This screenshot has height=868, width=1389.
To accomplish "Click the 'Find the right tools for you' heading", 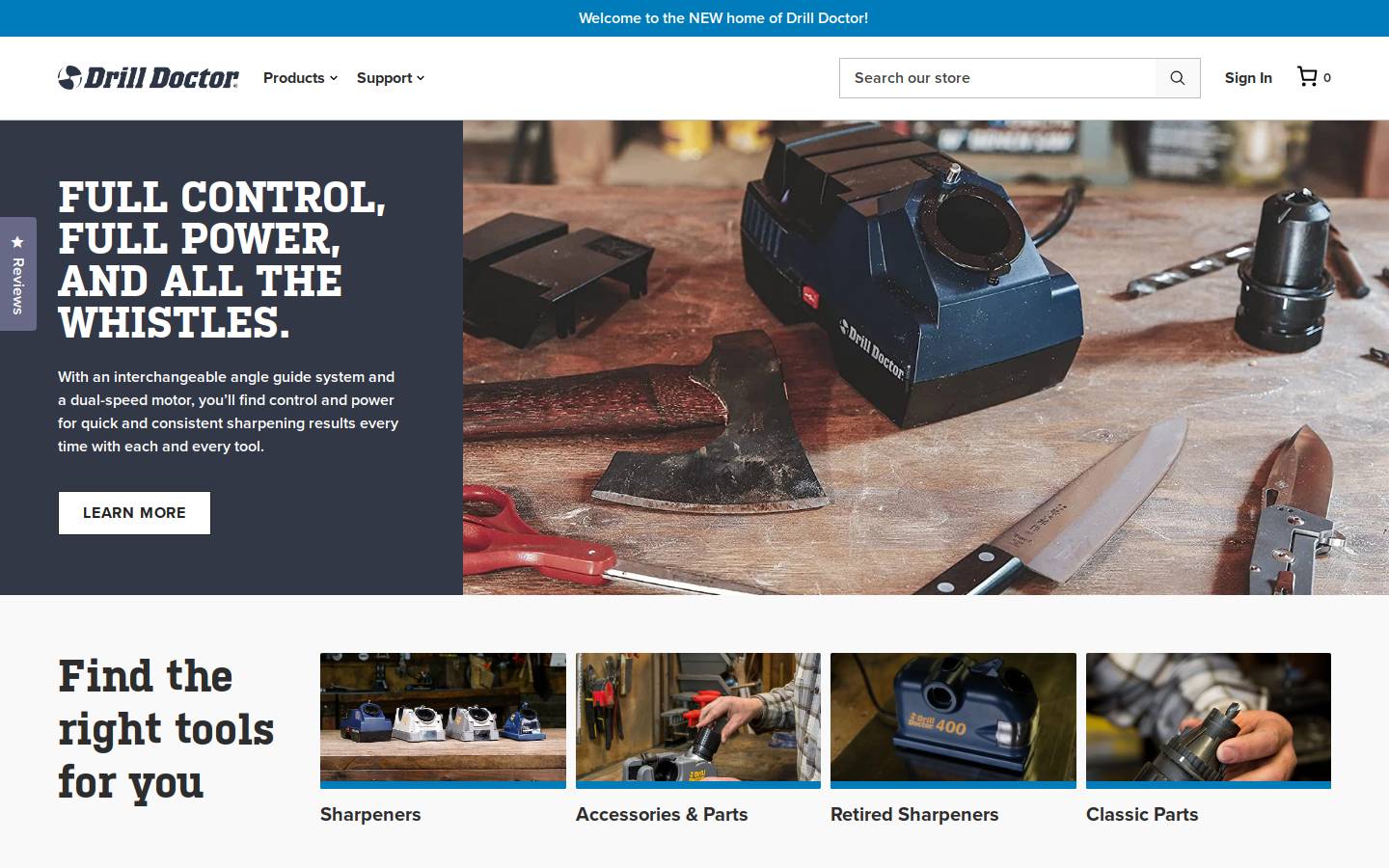I will click(166, 729).
